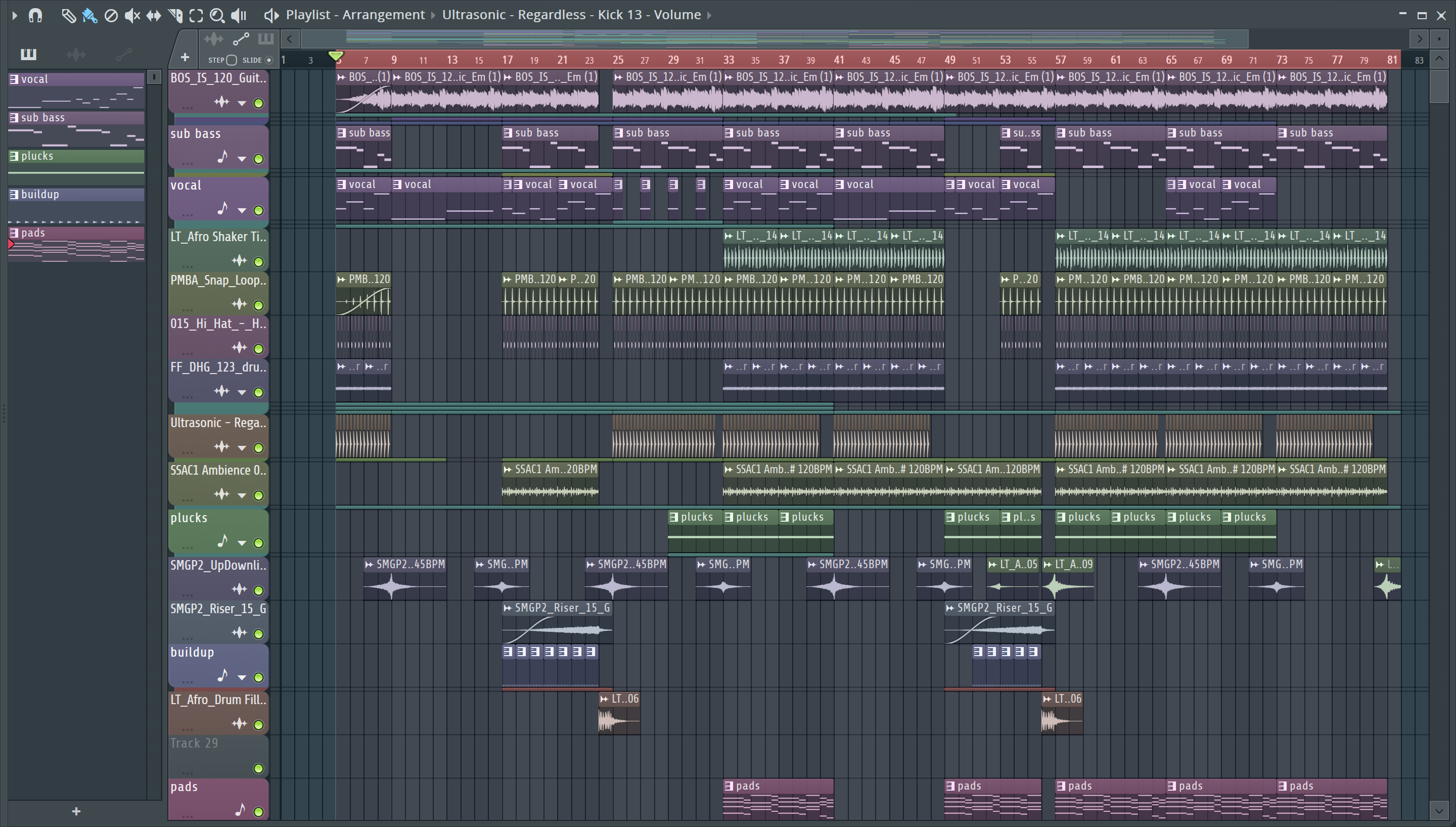
Task: Click waveform icon on BOS_IS_120_Guit track
Action: point(221,102)
